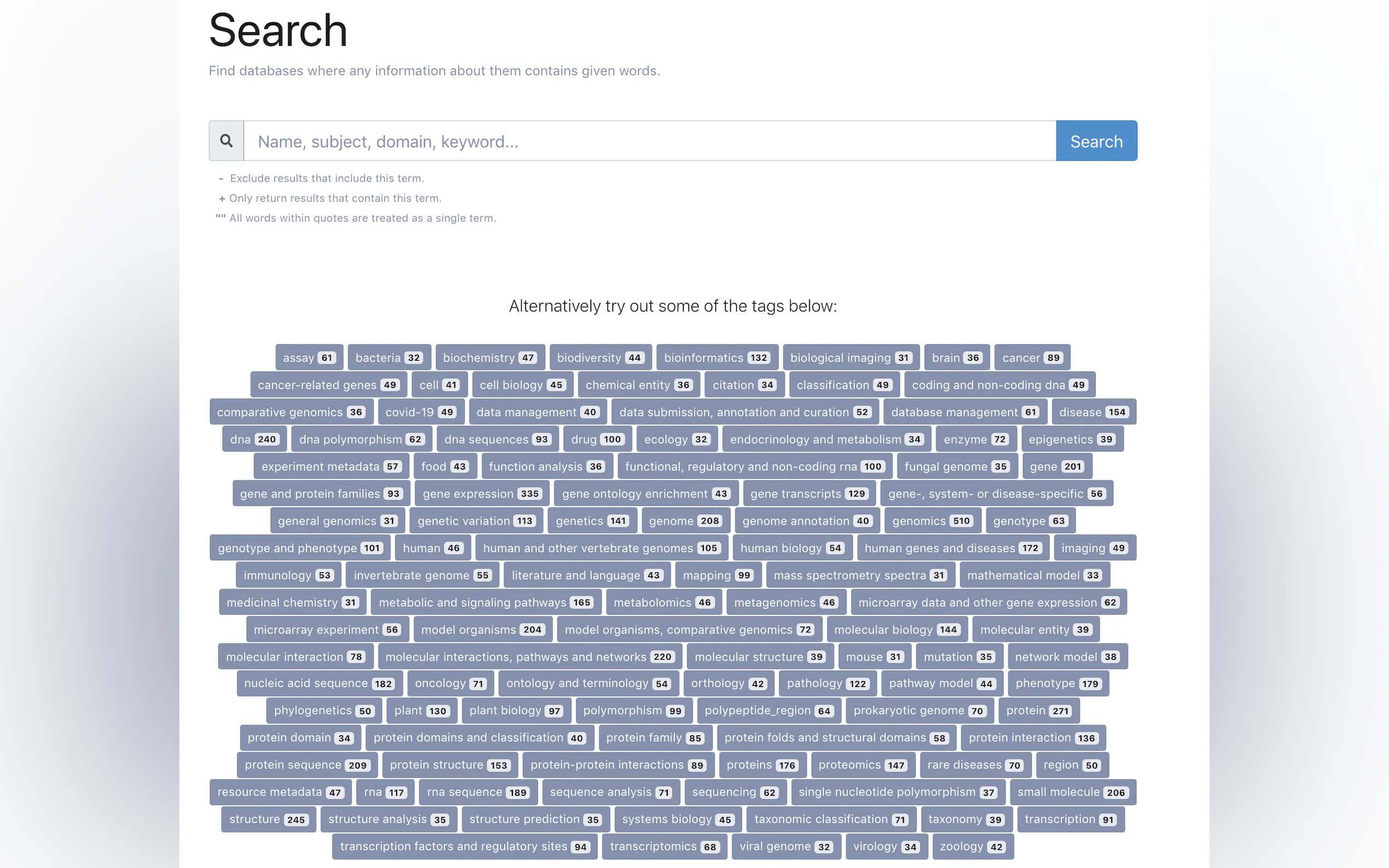Open the assay tag
Image resolution: width=1389 pixels, height=868 pixels.
point(308,357)
